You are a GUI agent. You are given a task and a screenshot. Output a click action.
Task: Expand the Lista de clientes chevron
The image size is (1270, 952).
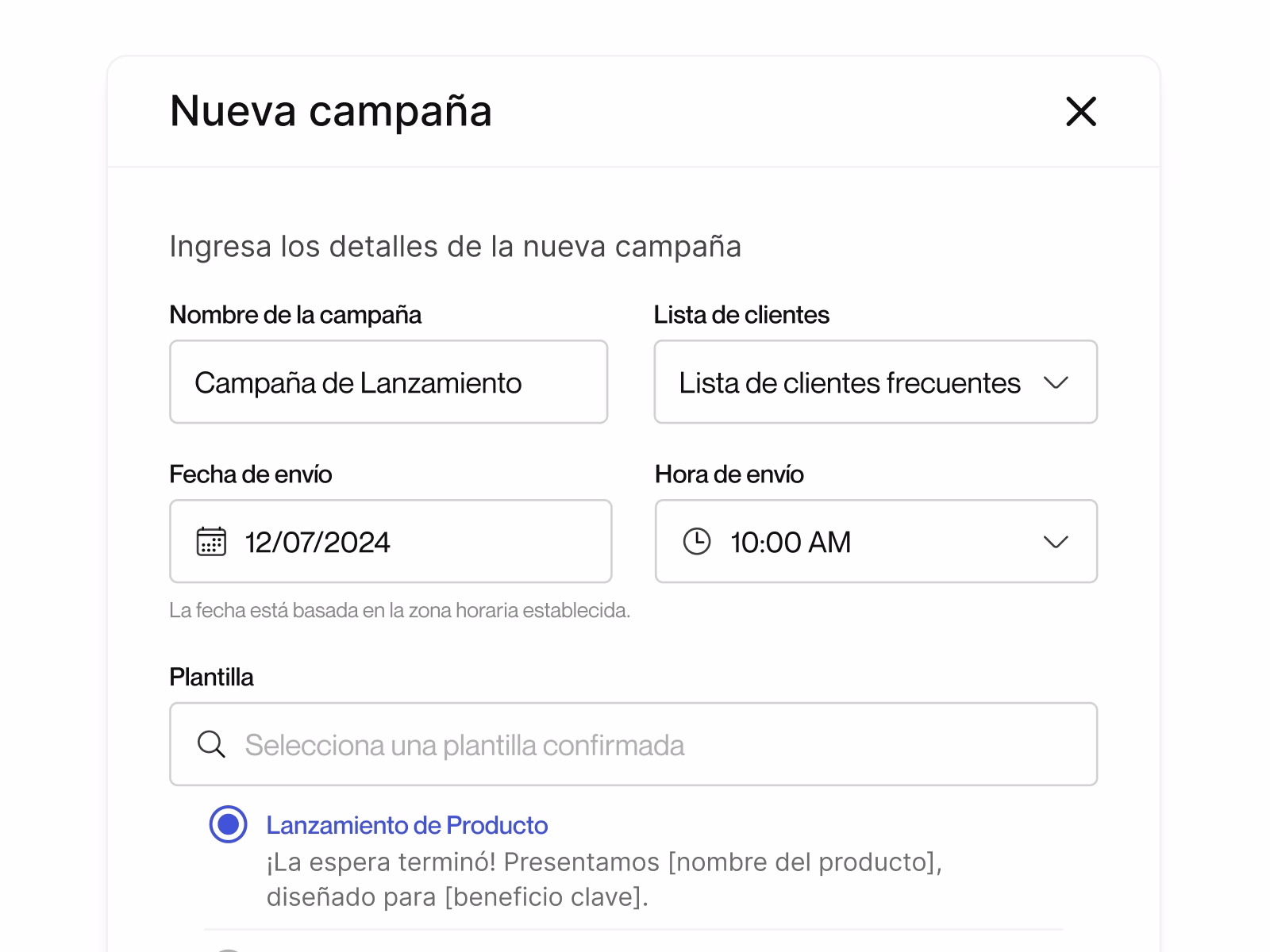1055,383
